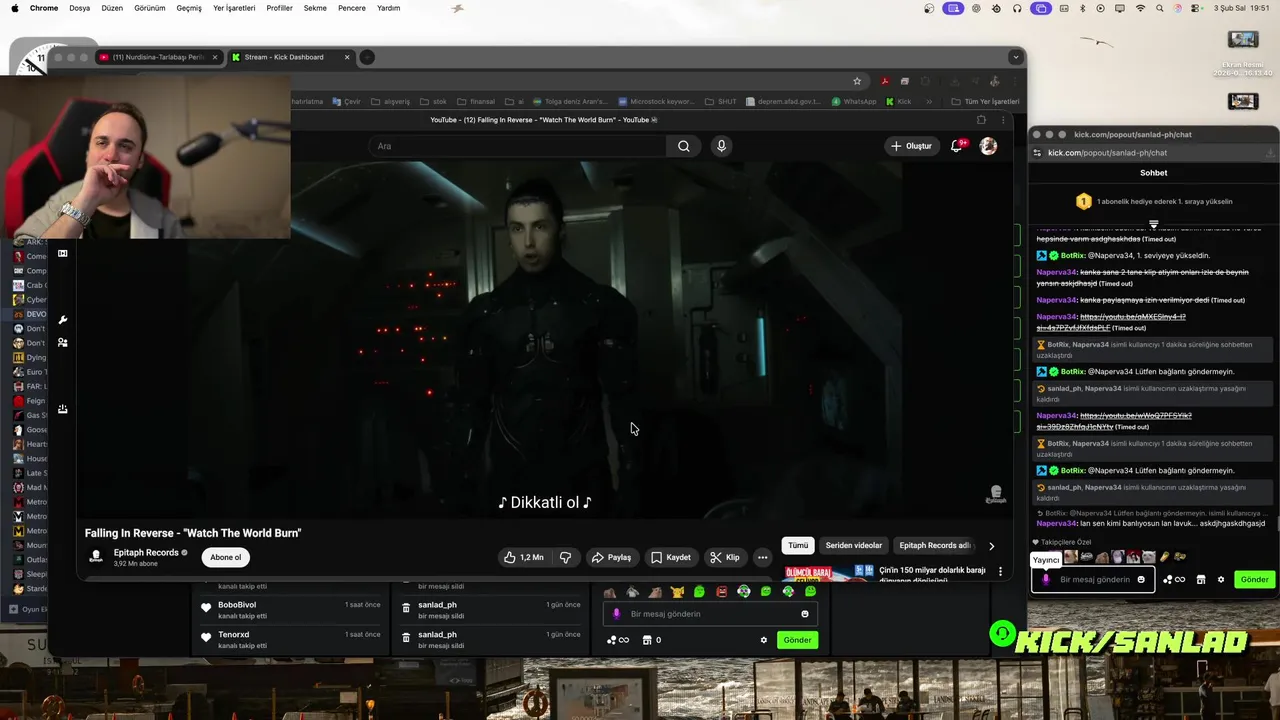The width and height of the screenshot is (1280, 720).
Task: Open a new Chrome tab with plus button
Action: tap(367, 57)
